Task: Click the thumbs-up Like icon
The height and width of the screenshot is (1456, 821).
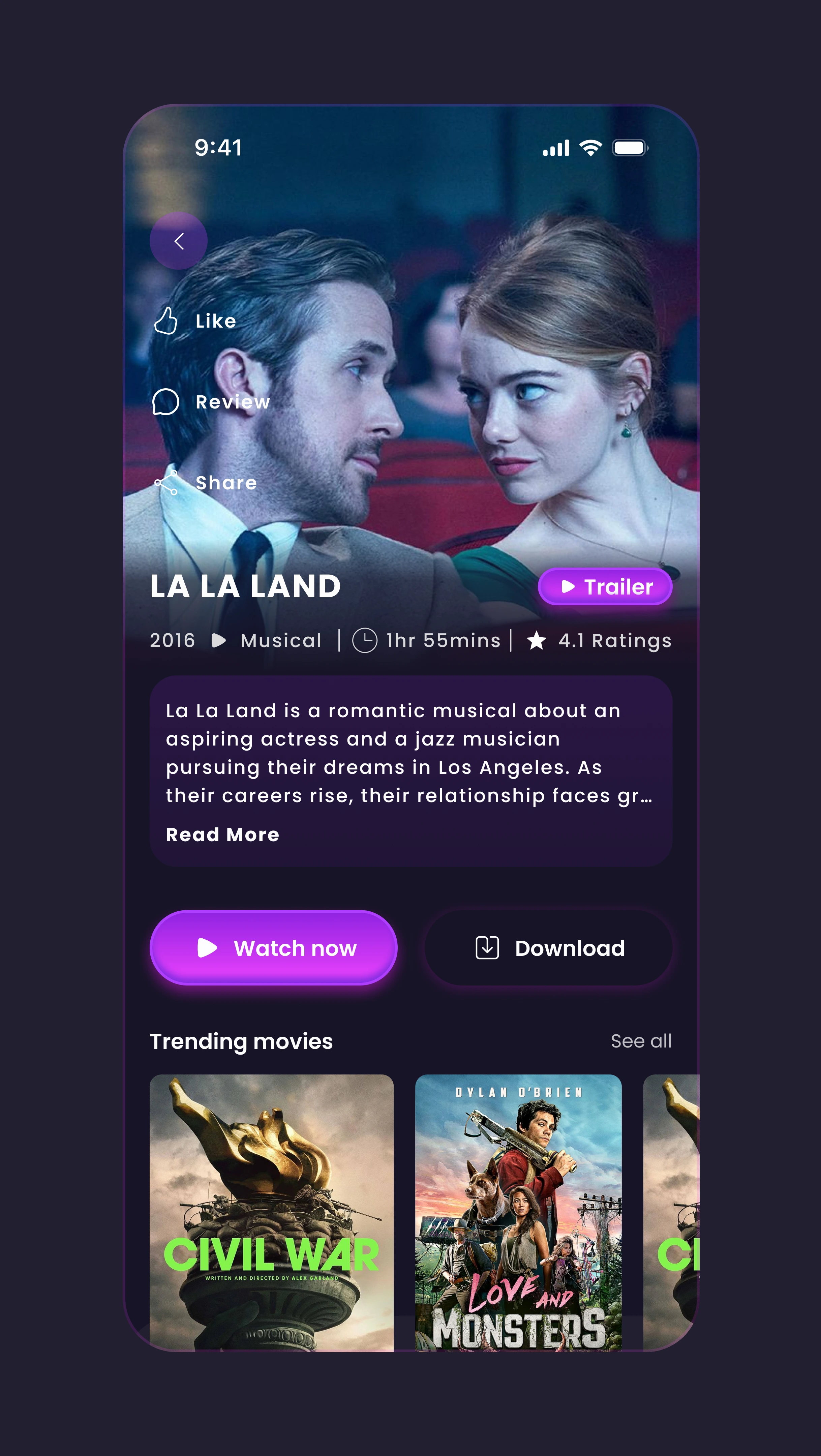Action: tap(166, 321)
